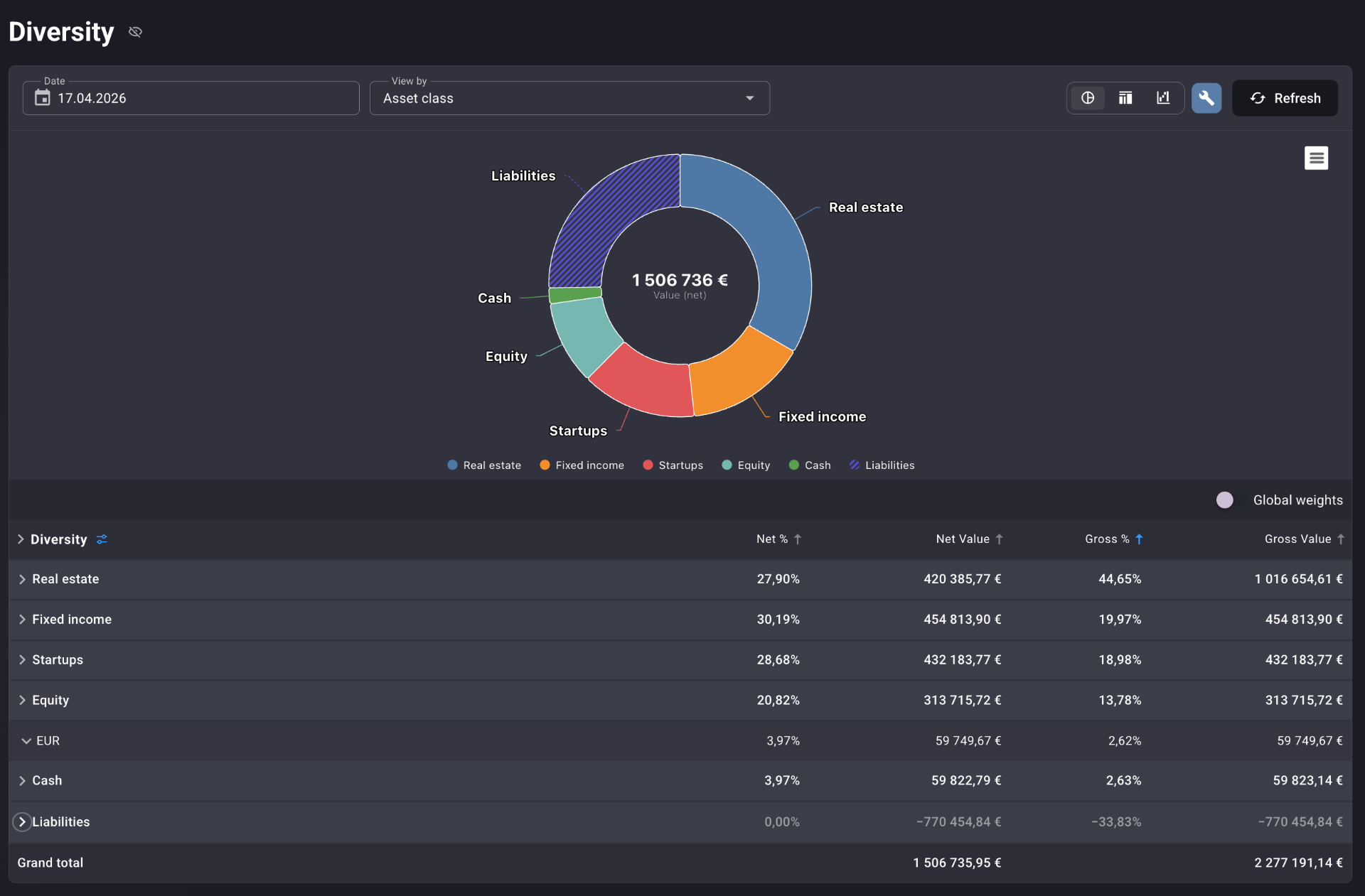The height and width of the screenshot is (896, 1365).
Task: Expand the Startups row
Action: coord(22,660)
